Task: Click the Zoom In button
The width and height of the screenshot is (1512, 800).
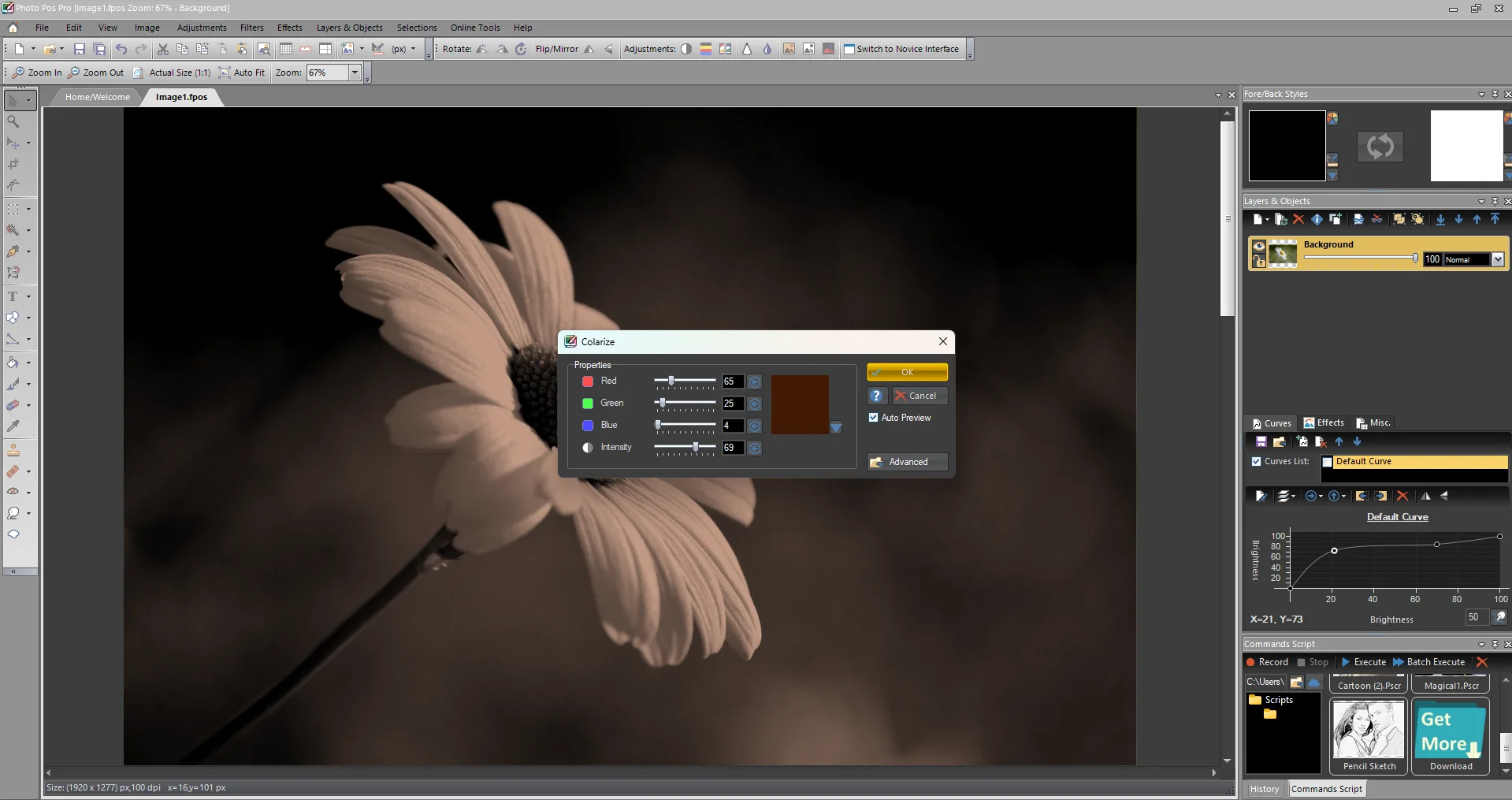Action: pos(37,73)
